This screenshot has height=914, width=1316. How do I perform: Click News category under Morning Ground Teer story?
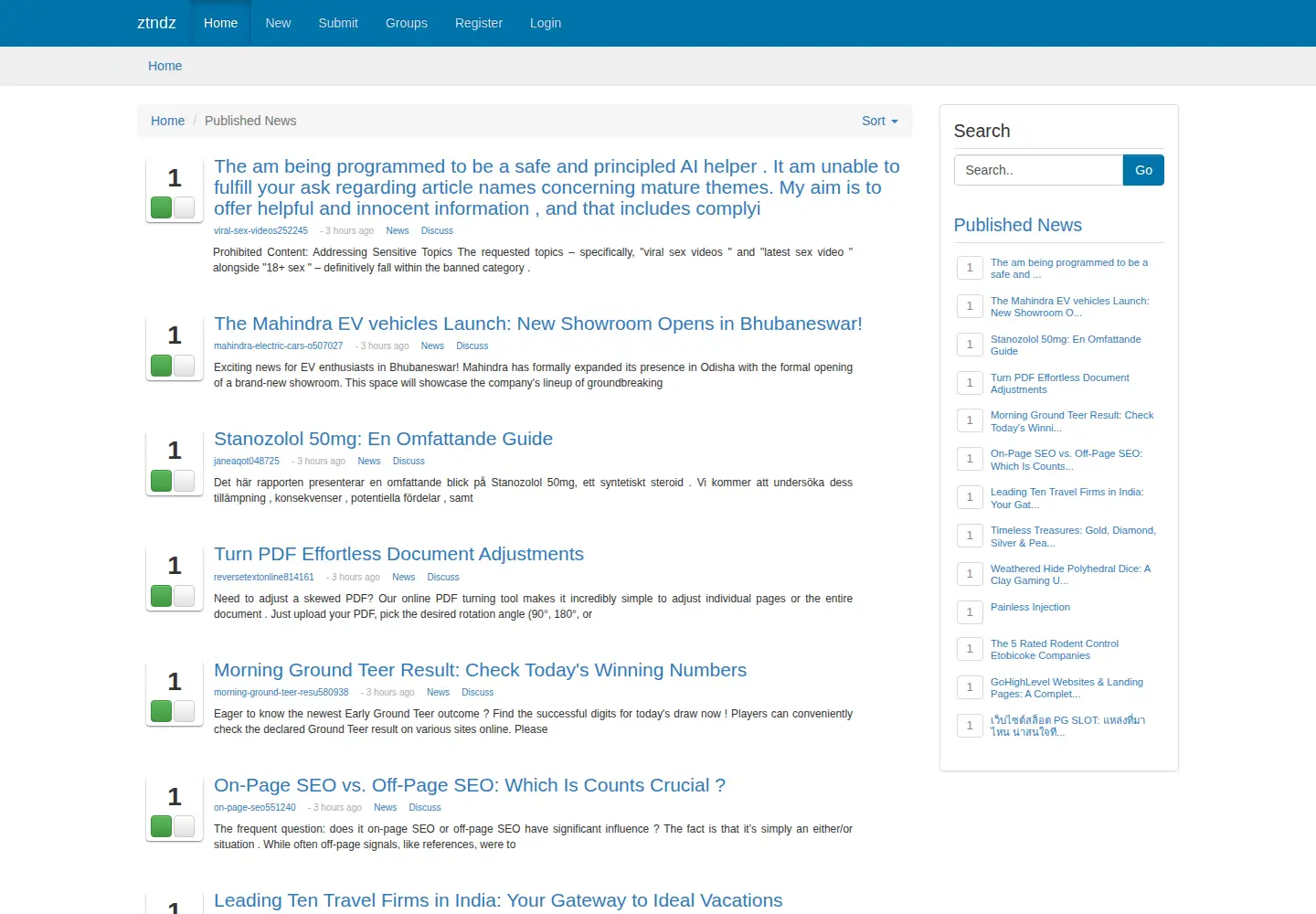tap(438, 693)
